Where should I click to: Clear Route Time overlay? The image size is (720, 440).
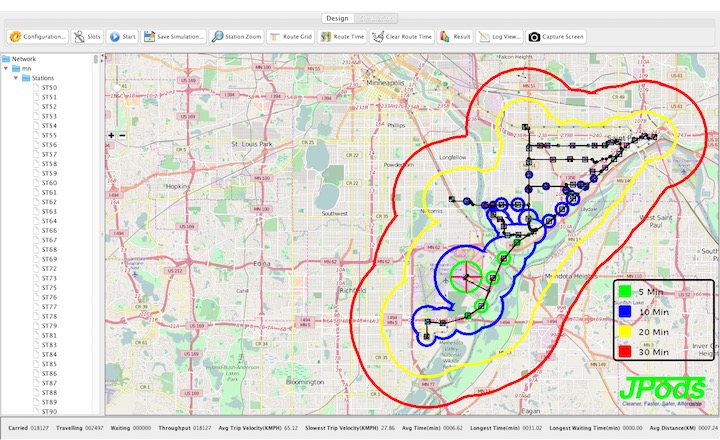[402, 36]
